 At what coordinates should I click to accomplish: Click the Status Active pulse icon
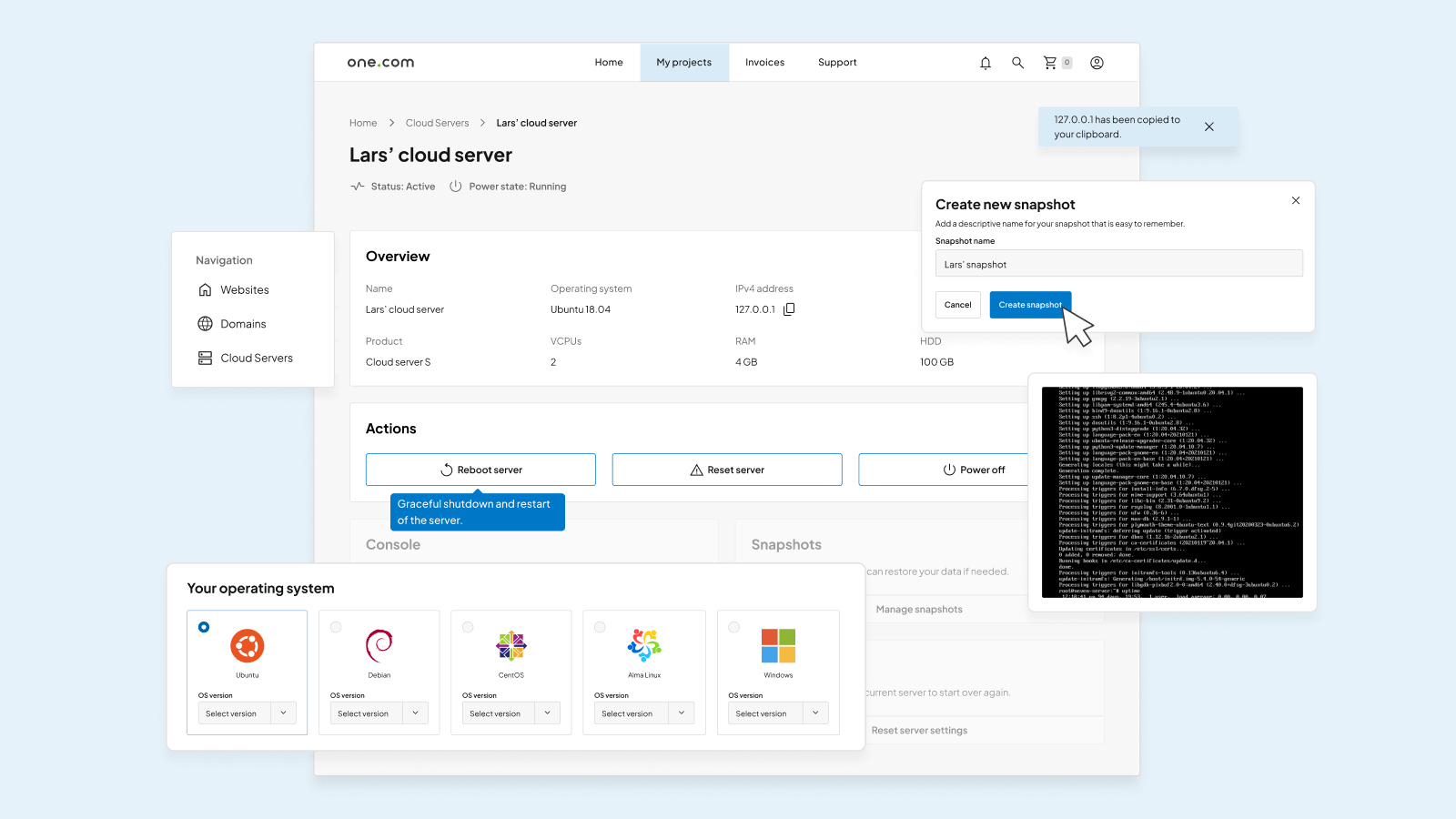[358, 187]
